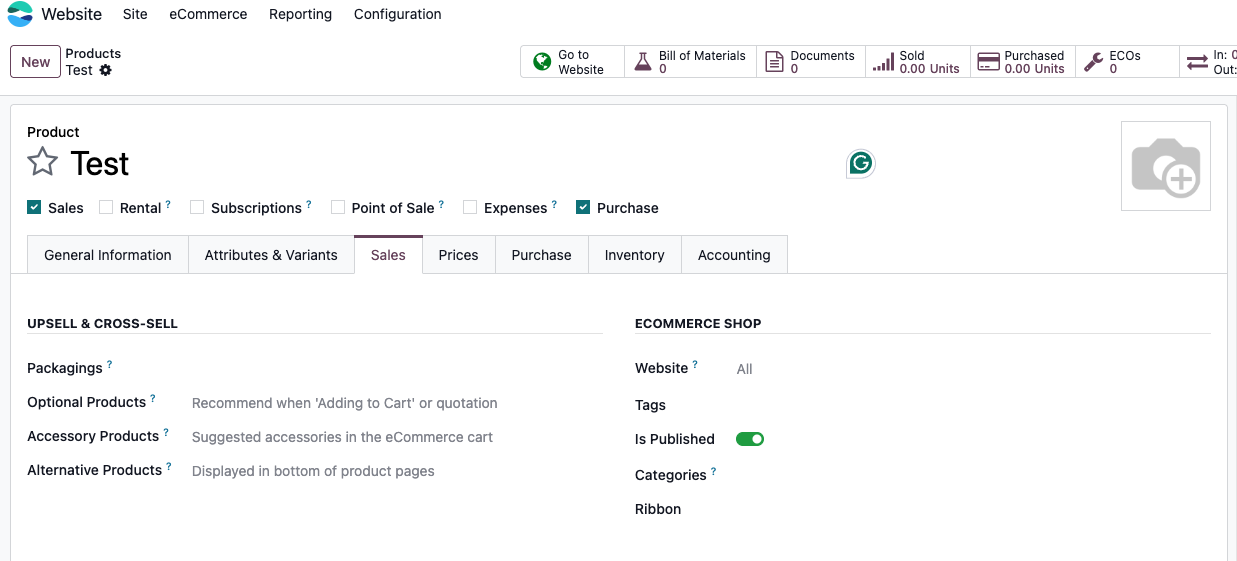Enable the Rental checkbox
Screen dimensions: 1237x561
click(106, 208)
